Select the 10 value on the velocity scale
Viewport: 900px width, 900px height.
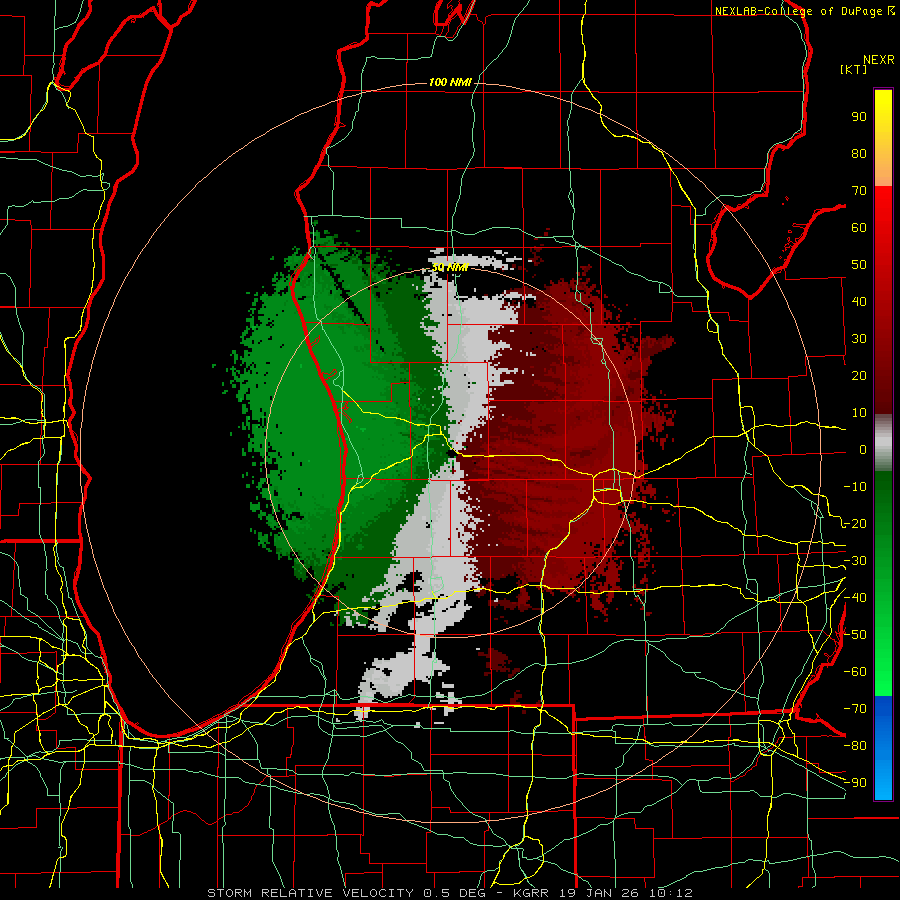(859, 413)
